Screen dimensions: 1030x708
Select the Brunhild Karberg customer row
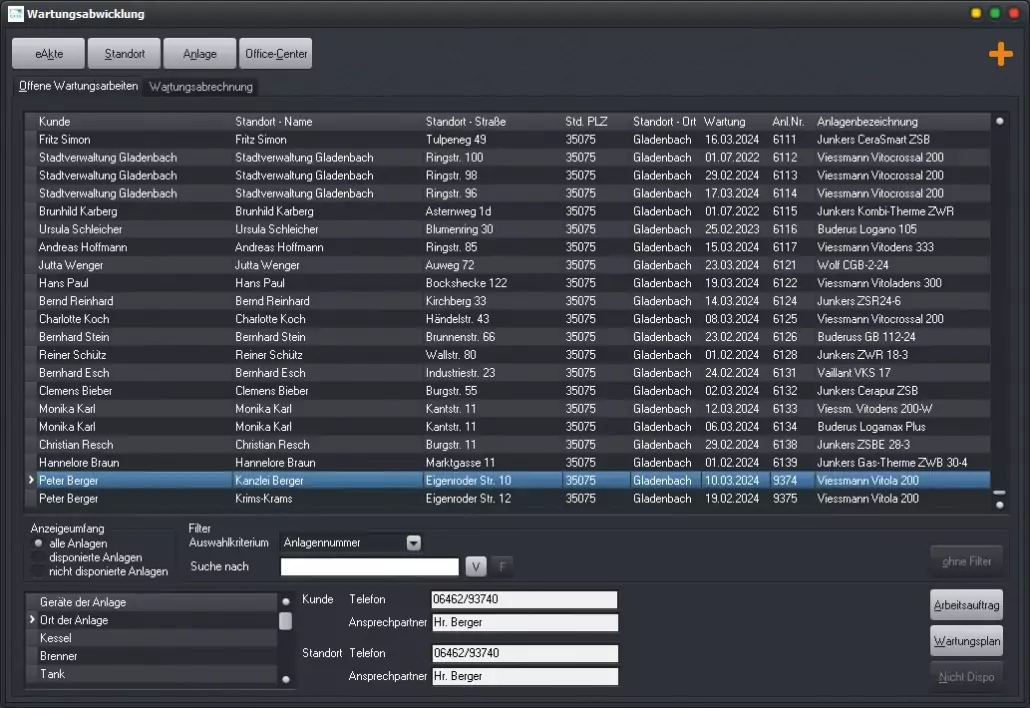pyautogui.click(x=507, y=211)
